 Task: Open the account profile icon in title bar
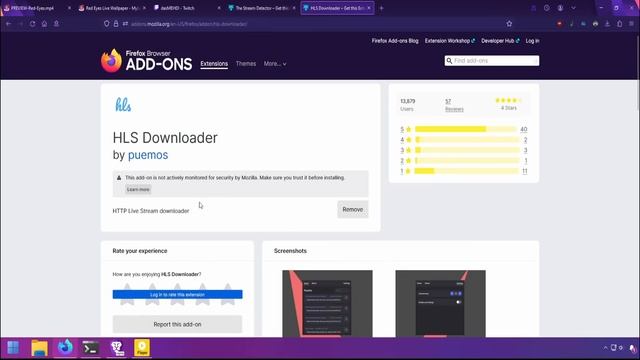point(560,8)
